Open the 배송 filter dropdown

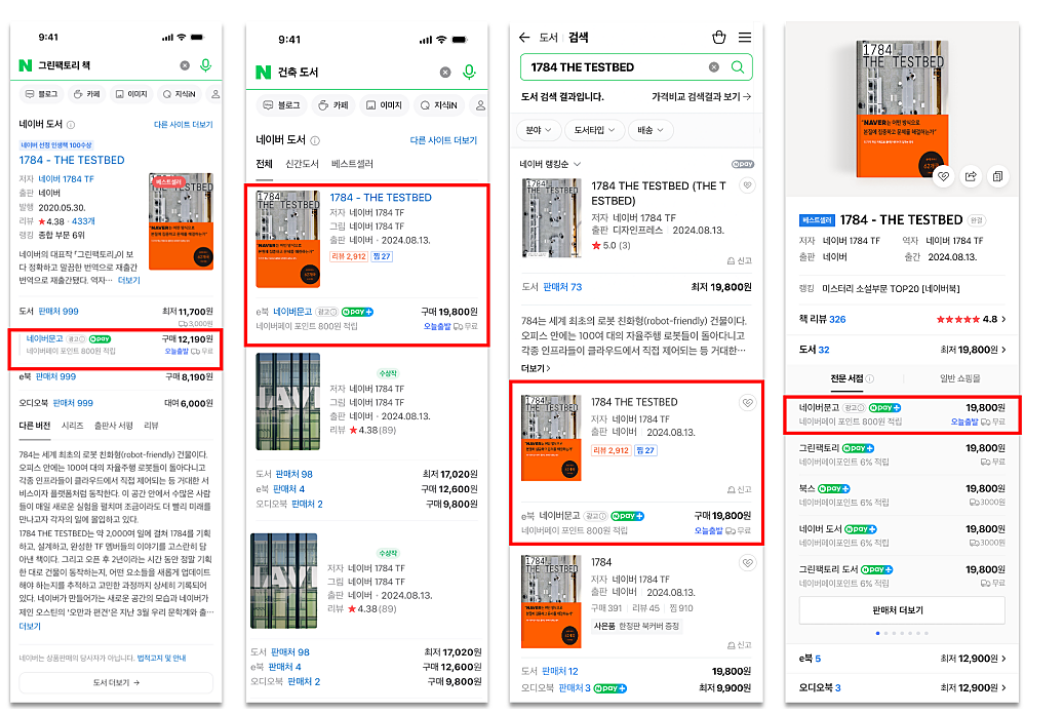pyautogui.click(x=650, y=130)
